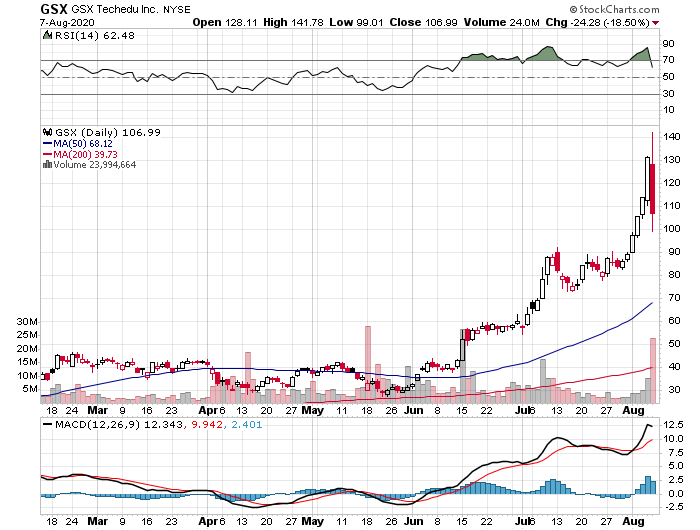Click the volume bars icon in legend
Viewport: 700px width, 530px height.
pyautogui.click(x=47, y=165)
